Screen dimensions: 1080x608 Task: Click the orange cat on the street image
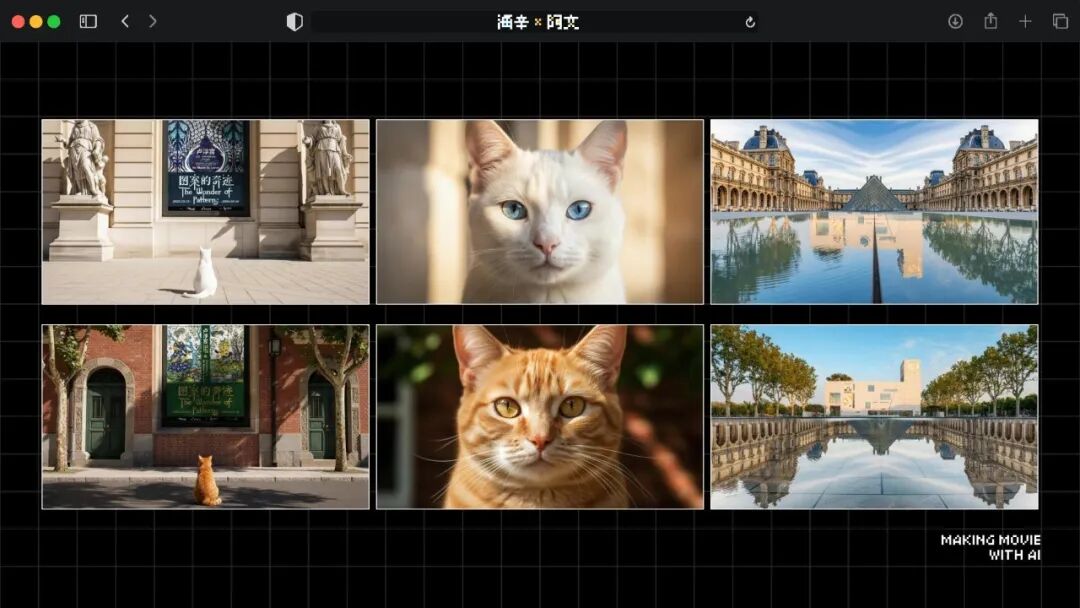pos(205,417)
